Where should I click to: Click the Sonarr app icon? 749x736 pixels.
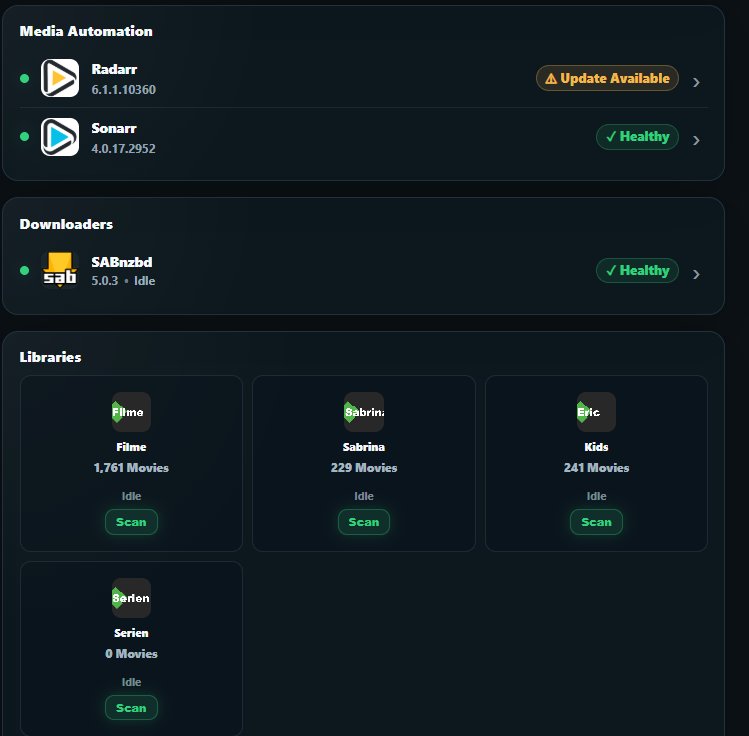pos(60,137)
